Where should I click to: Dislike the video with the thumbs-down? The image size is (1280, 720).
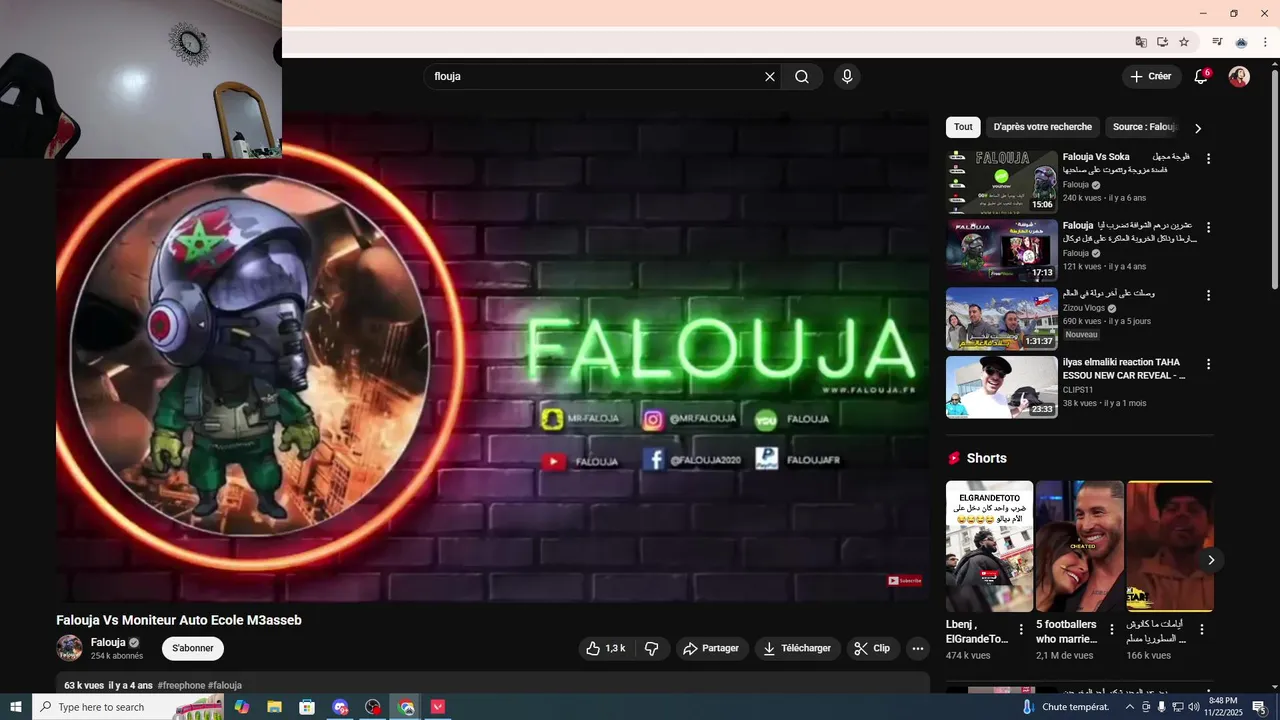pyautogui.click(x=652, y=648)
